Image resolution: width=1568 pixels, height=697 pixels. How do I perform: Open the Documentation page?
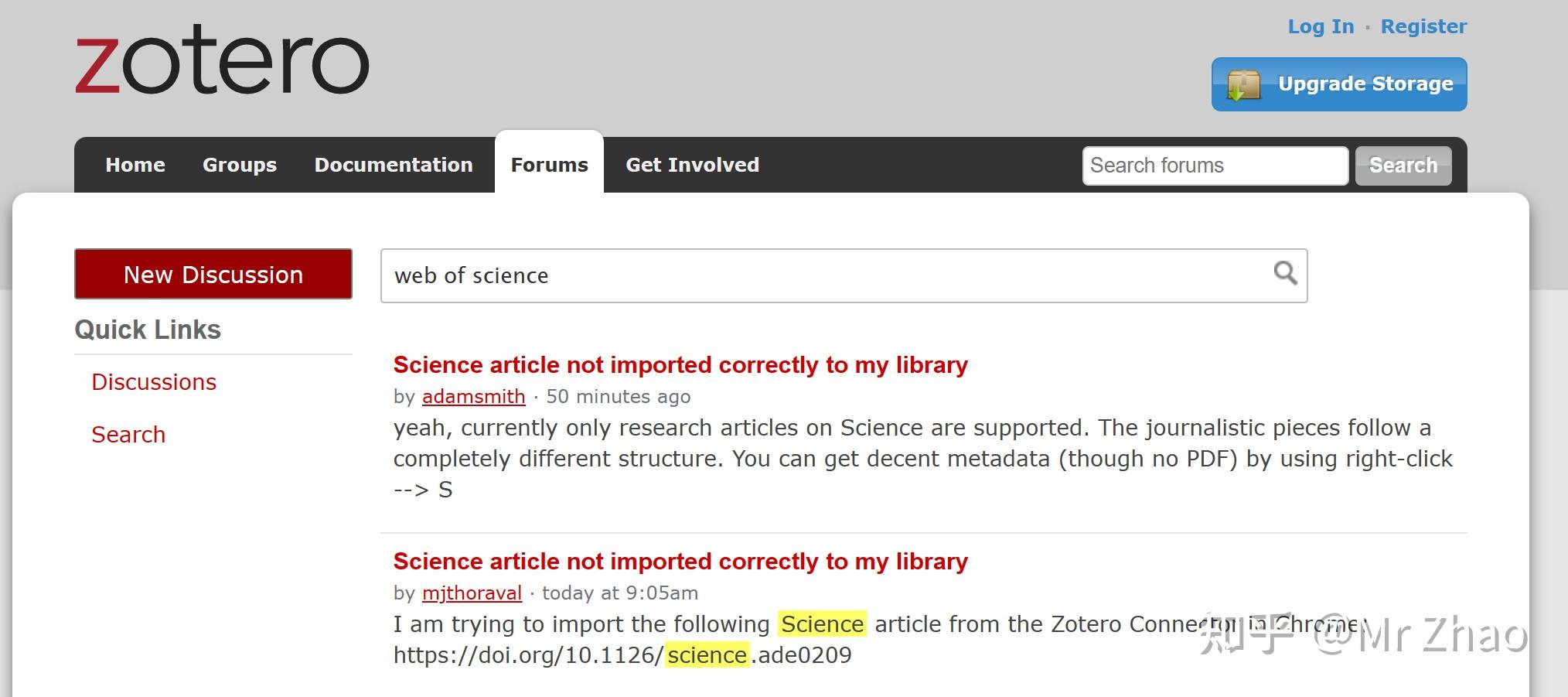click(394, 164)
